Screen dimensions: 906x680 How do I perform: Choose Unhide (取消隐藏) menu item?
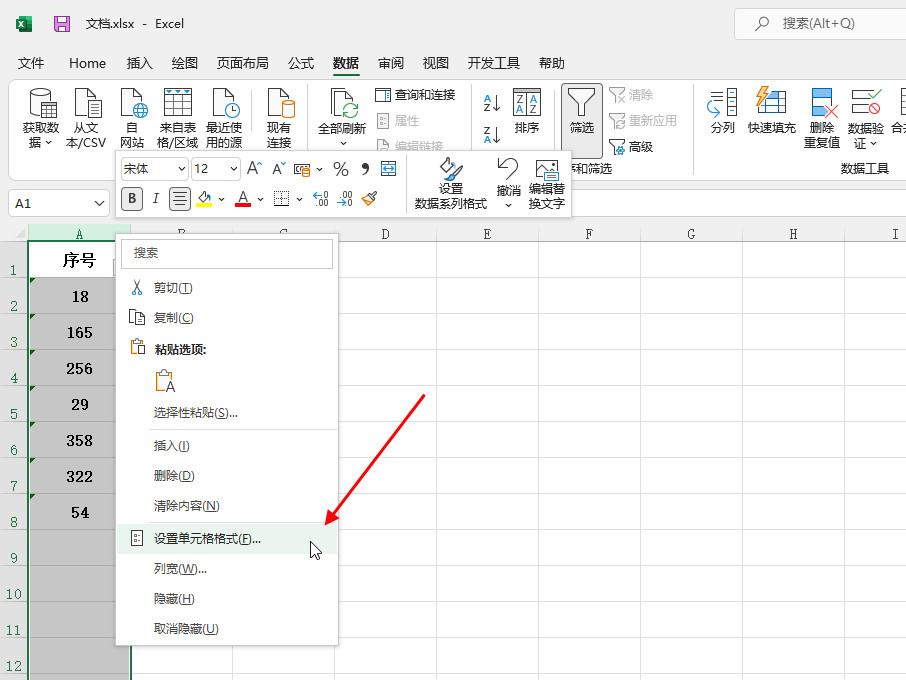click(x=226, y=629)
